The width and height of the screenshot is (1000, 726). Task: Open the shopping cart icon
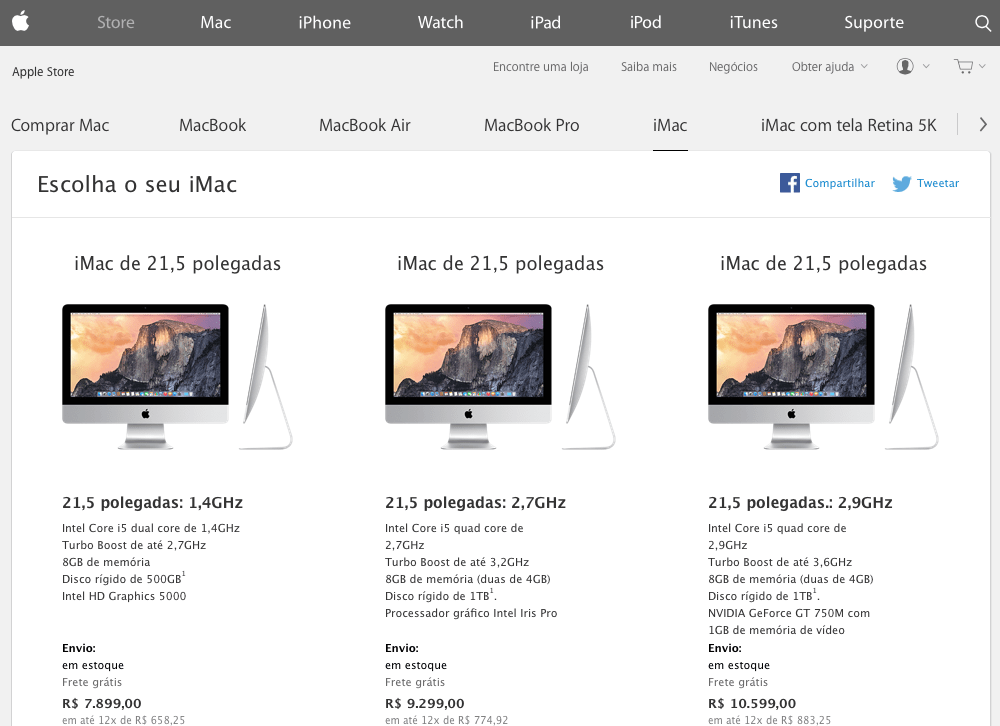[x=963, y=66]
